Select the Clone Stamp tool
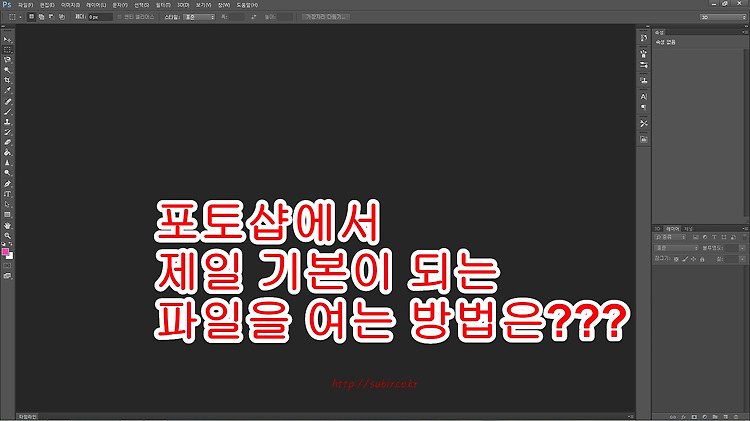The image size is (750, 421). tap(7, 122)
